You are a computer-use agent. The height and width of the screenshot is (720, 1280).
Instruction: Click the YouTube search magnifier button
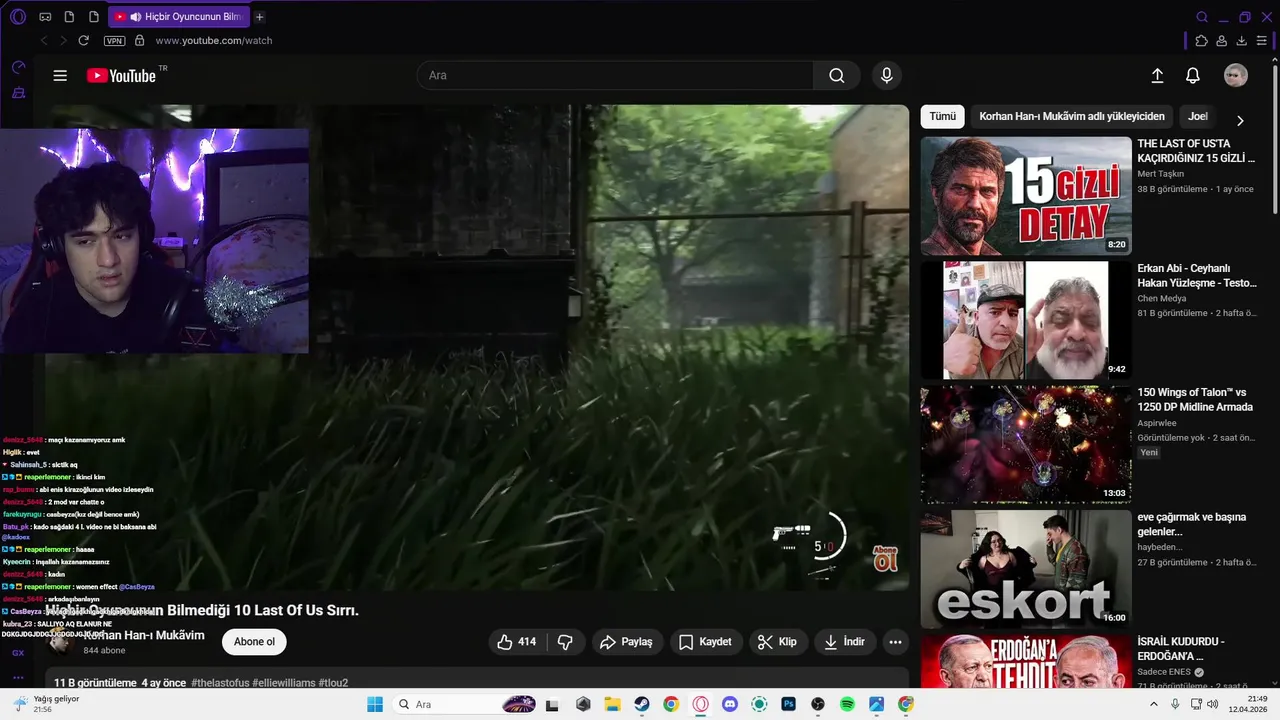pyautogui.click(x=837, y=76)
